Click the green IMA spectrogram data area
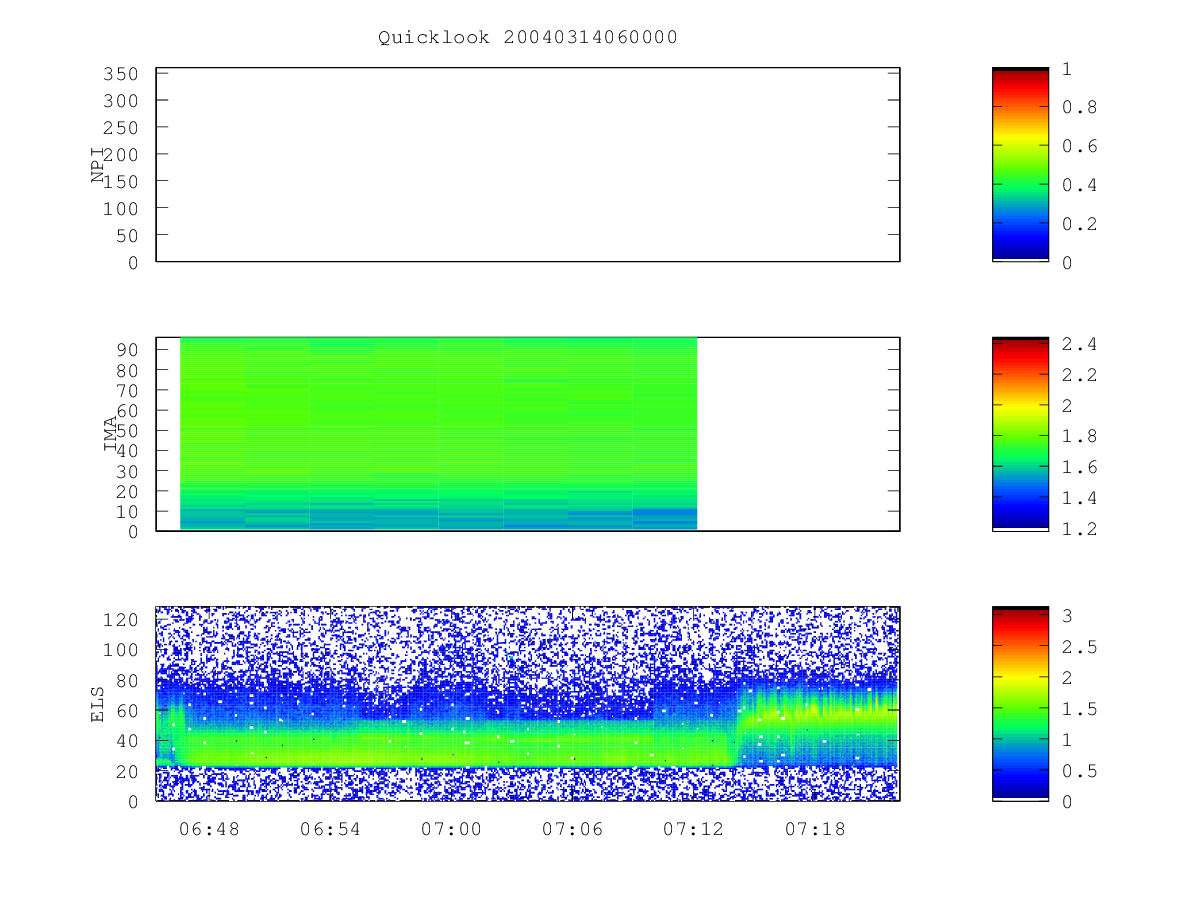This screenshot has width=1200, height=900. [438, 434]
